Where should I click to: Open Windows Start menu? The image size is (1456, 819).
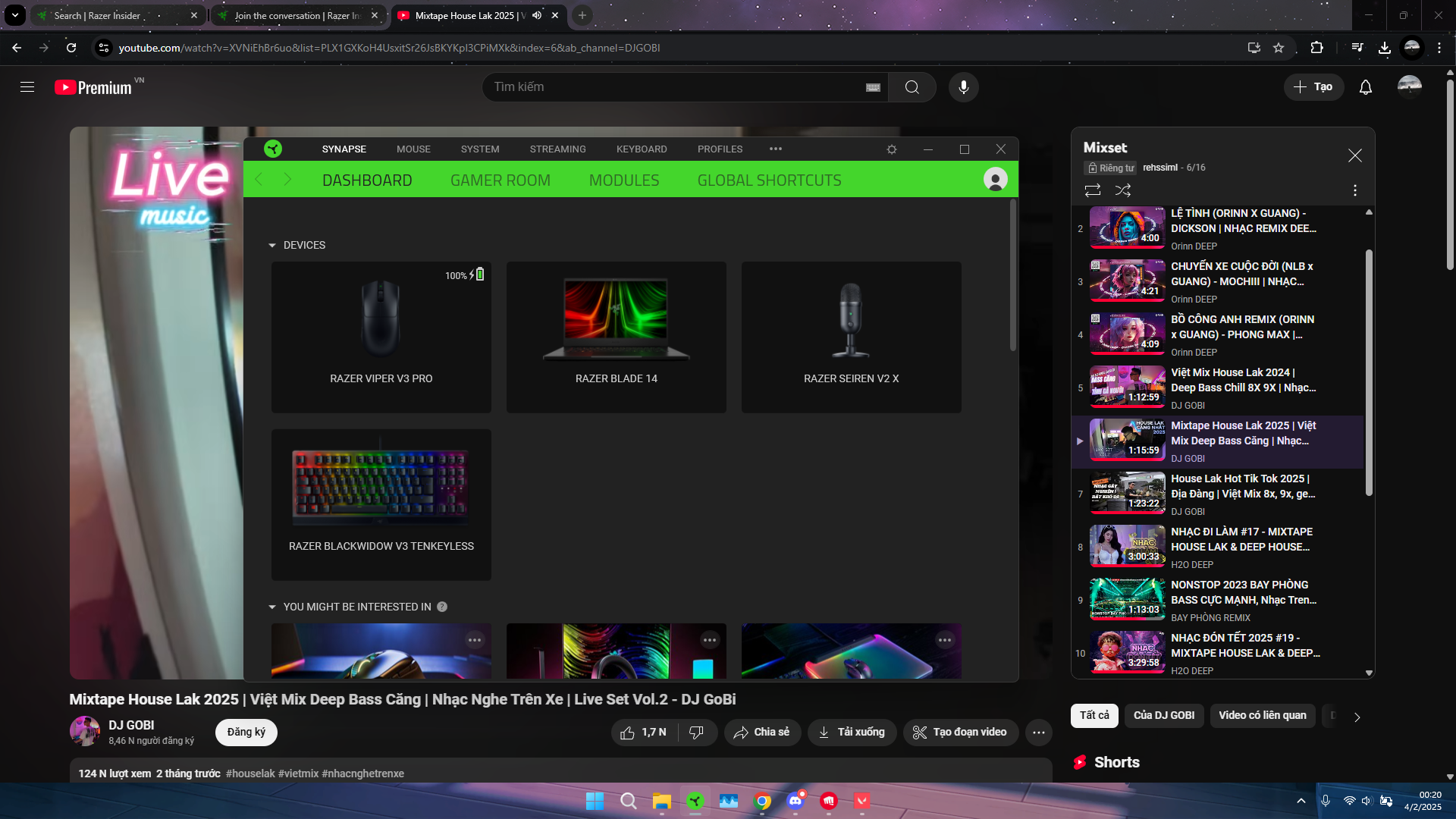tap(595, 801)
